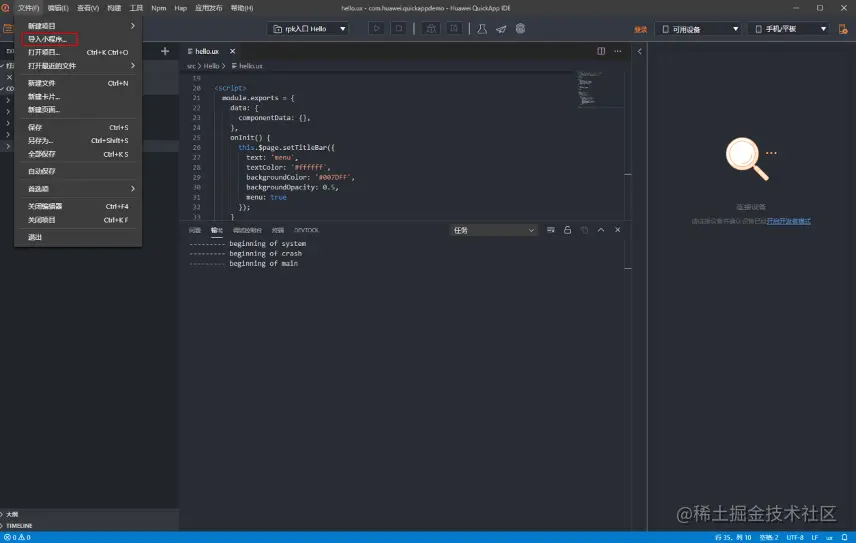
Task: Click the fingerprint icon in toolbar
Action: [x=520, y=29]
